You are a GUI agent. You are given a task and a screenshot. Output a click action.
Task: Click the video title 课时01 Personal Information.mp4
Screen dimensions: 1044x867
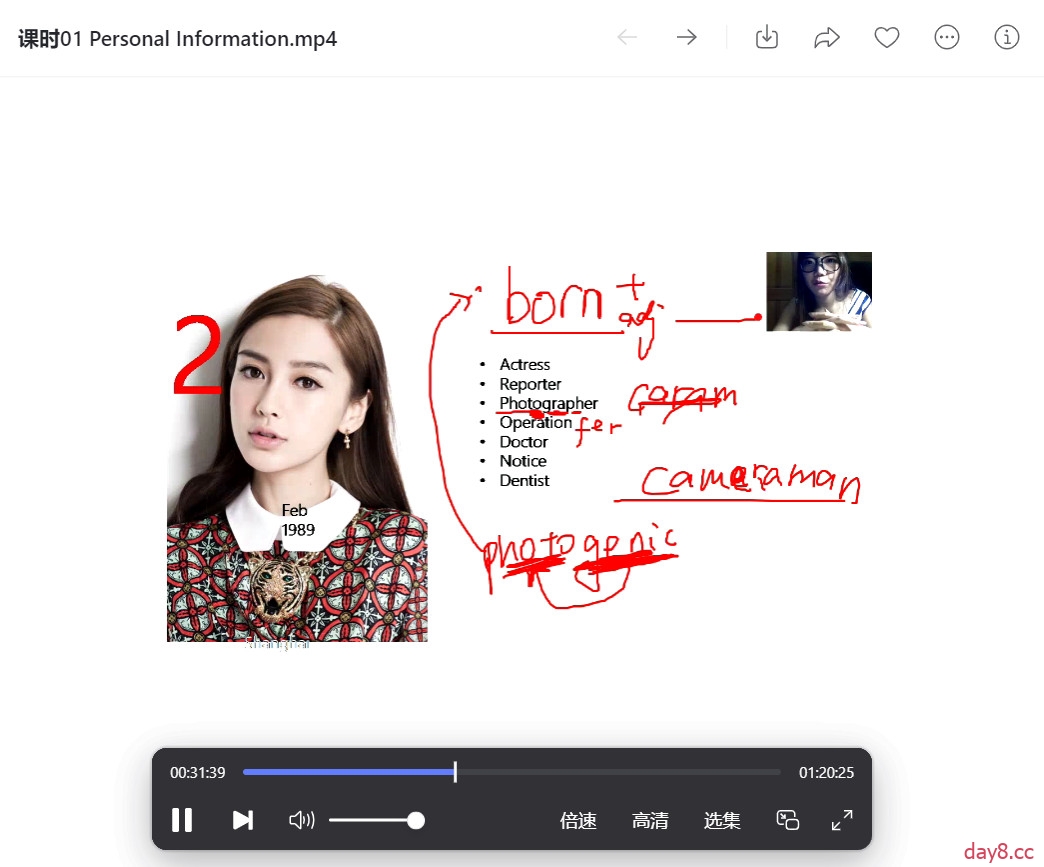[x=178, y=39]
